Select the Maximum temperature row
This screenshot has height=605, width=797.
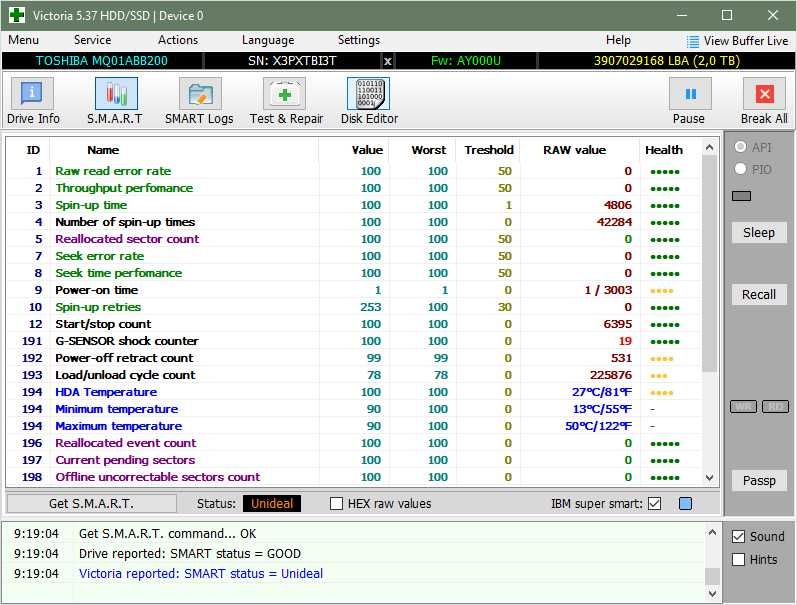point(354,426)
